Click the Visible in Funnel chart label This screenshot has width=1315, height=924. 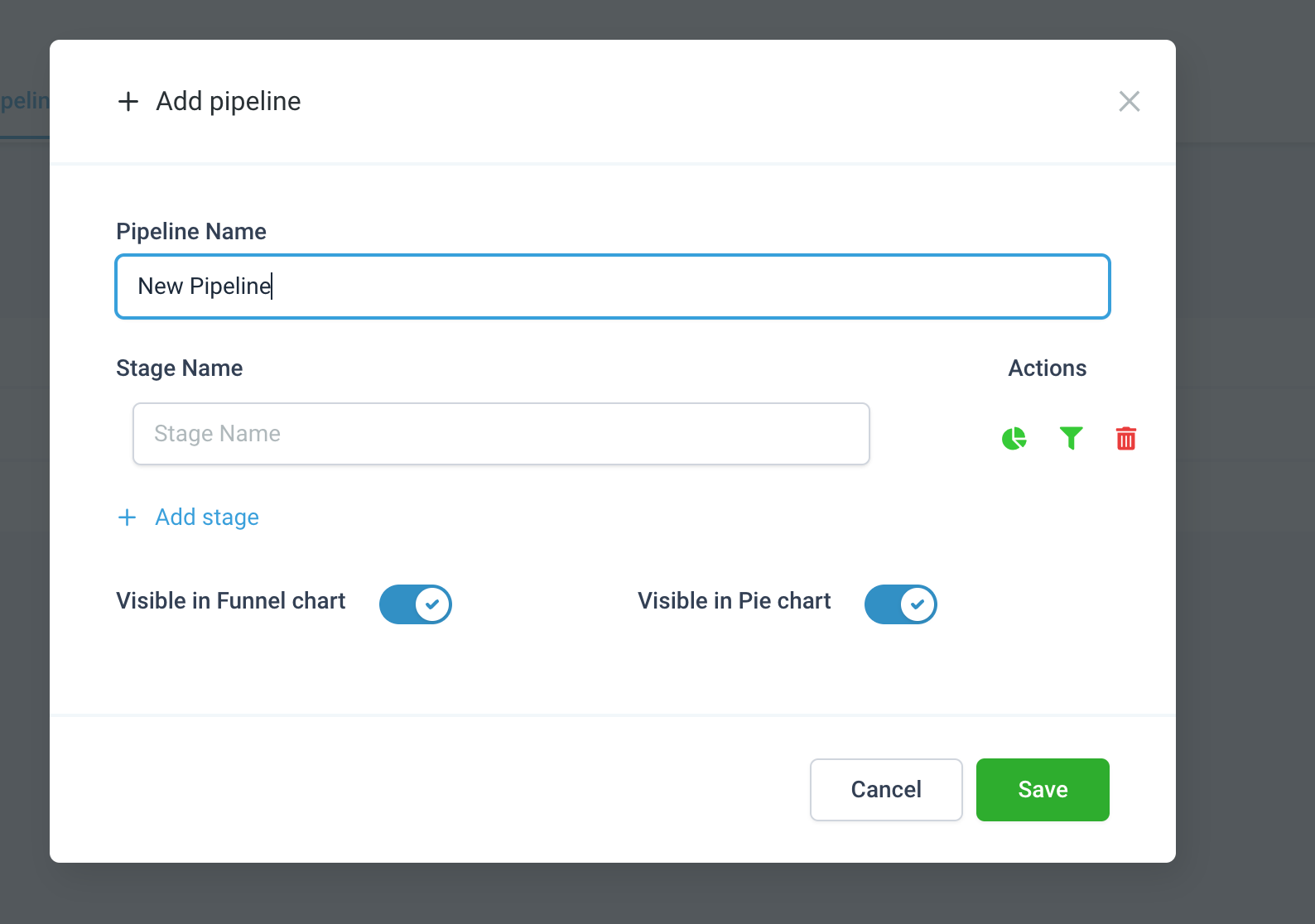point(231,601)
